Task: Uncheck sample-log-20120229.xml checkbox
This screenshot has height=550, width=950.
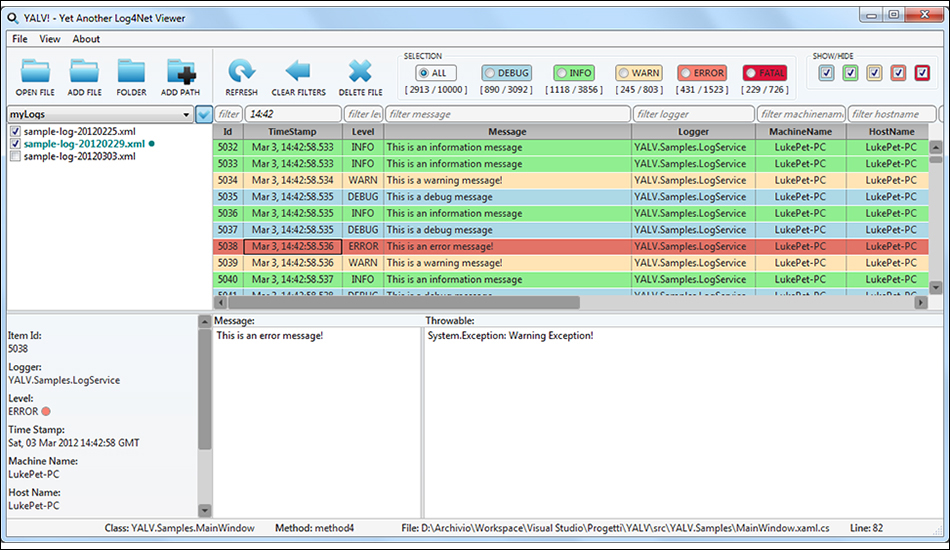Action: 15,144
